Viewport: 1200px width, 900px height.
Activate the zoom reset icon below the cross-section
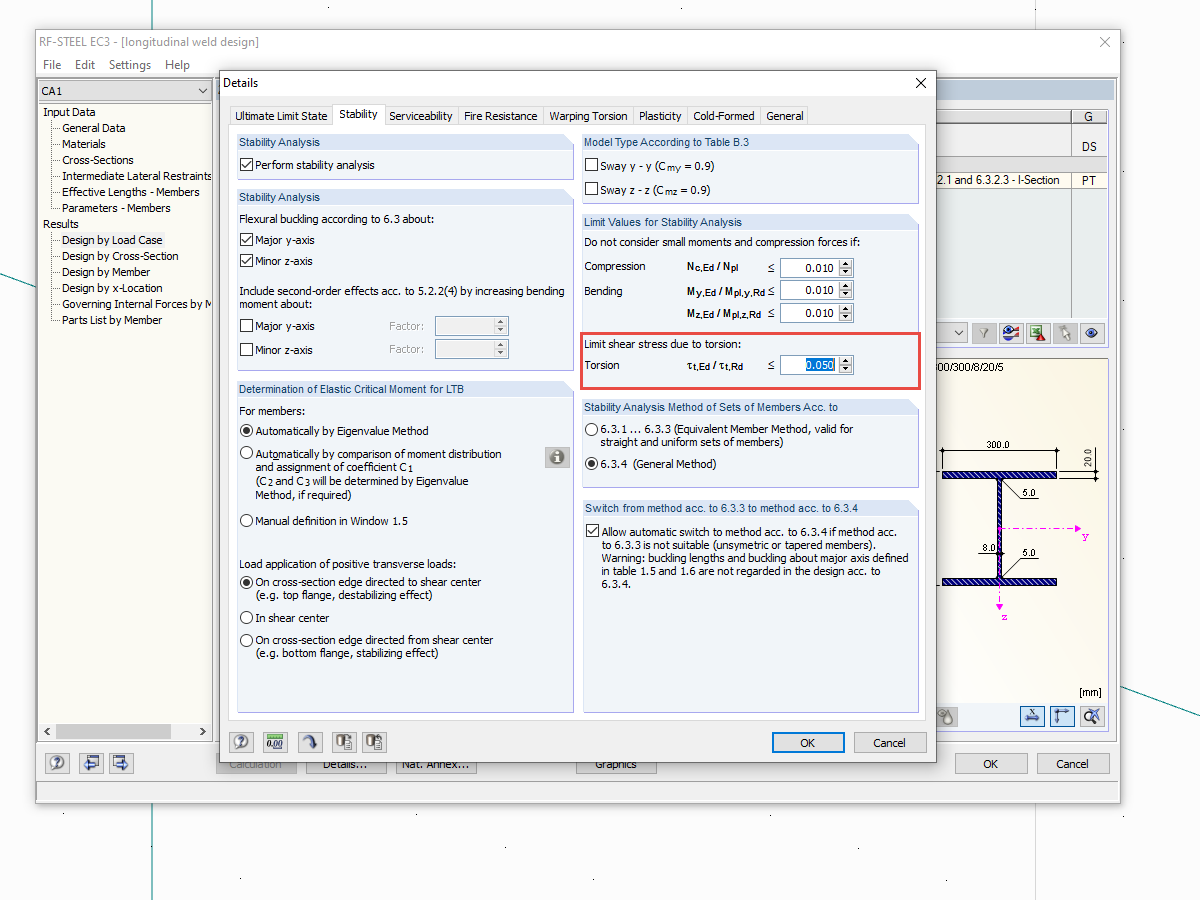pos(1092,716)
